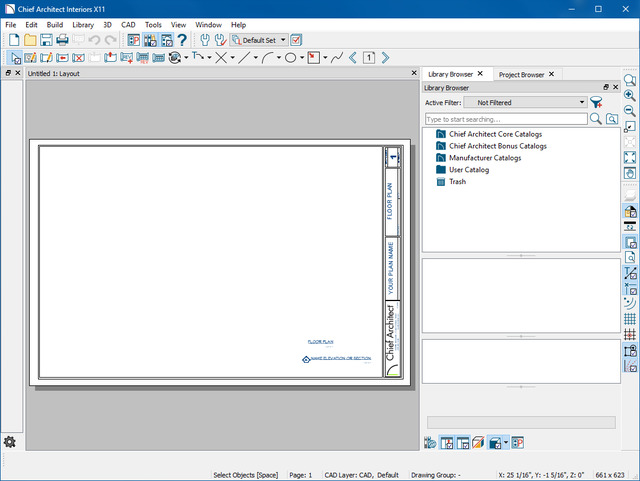640x481 pixels.
Task: Select the Select Objects arrow tool
Action: [15, 58]
